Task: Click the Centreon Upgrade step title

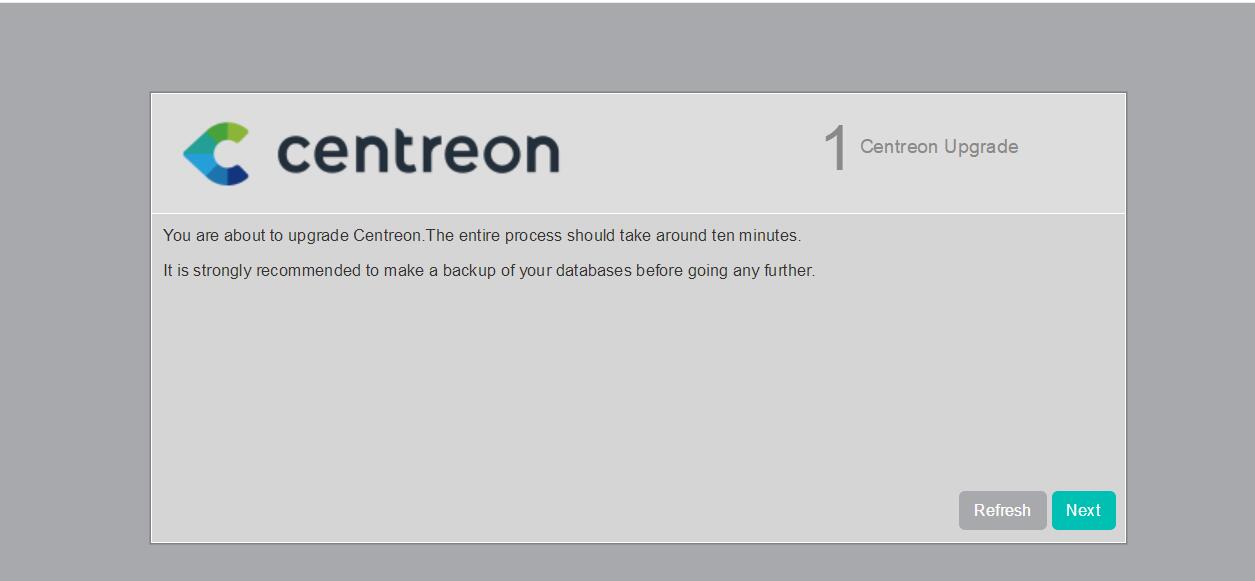Action: pyautogui.click(x=939, y=147)
